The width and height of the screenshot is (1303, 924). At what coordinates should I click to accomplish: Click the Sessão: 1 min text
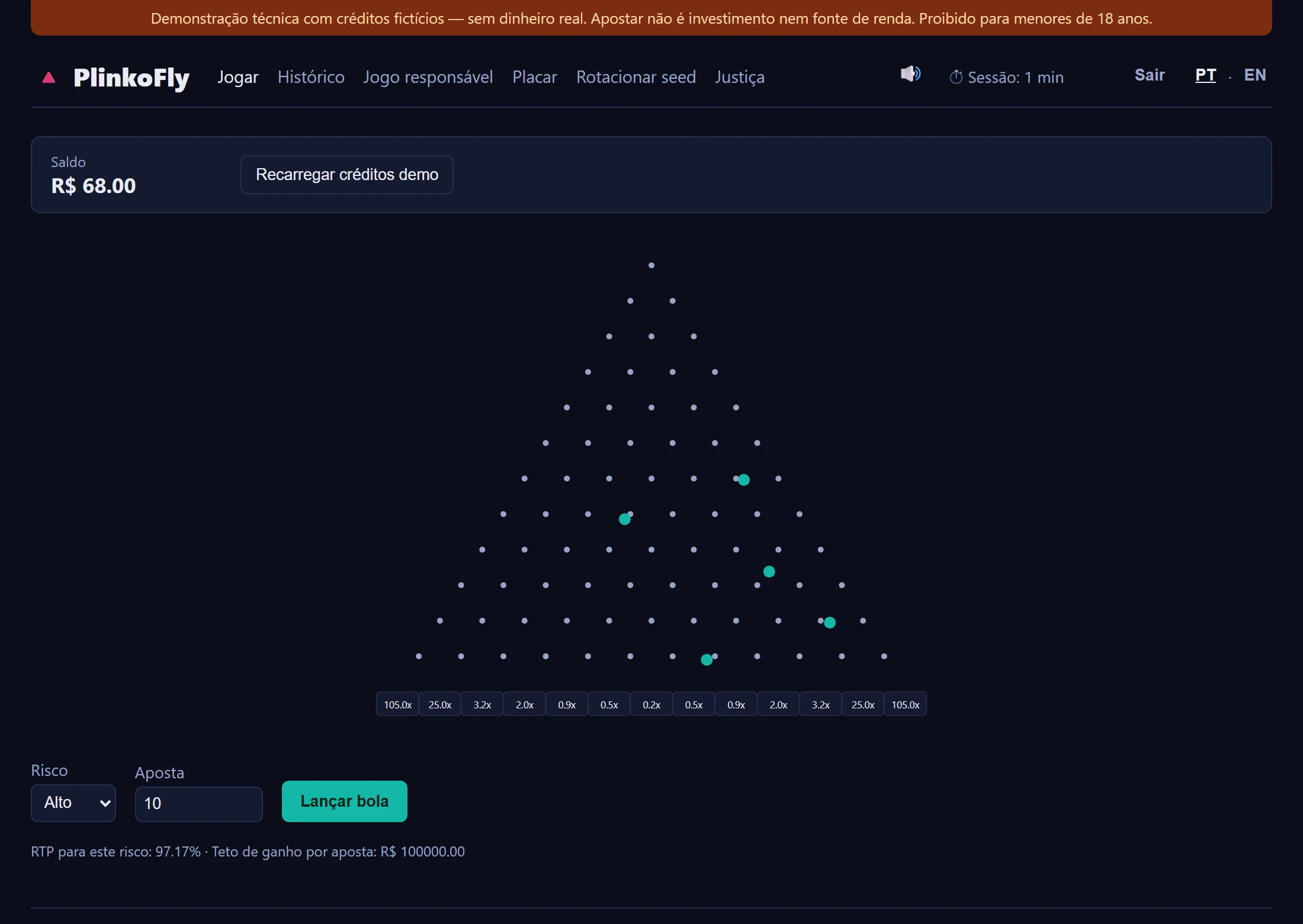(1016, 78)
